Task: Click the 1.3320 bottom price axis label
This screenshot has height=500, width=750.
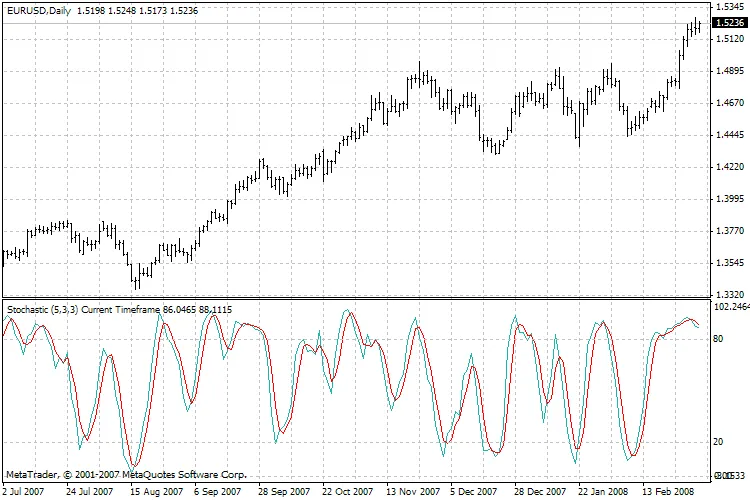Action: (x=729, y=295)
